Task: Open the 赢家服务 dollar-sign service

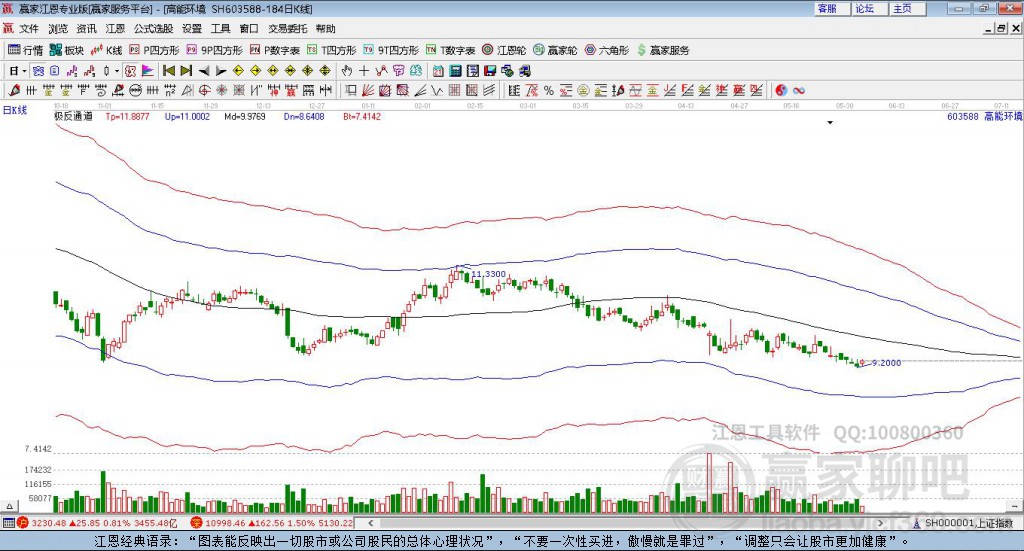Action: point(664,50)
